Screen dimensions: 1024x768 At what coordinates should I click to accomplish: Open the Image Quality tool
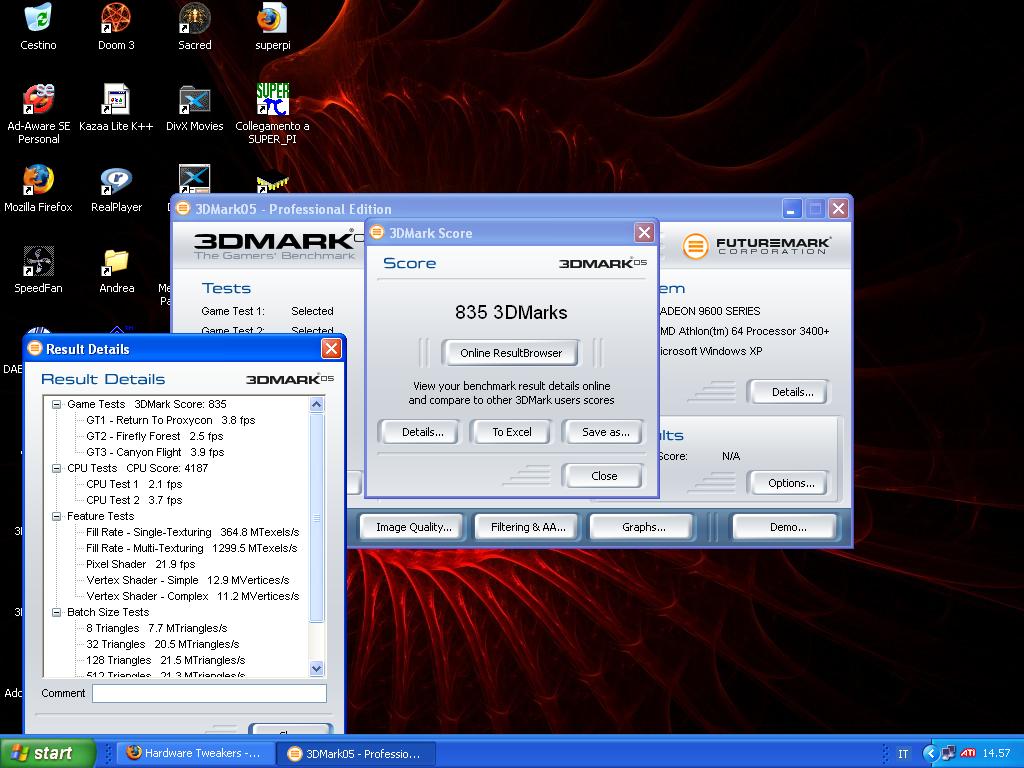[413, 527]
